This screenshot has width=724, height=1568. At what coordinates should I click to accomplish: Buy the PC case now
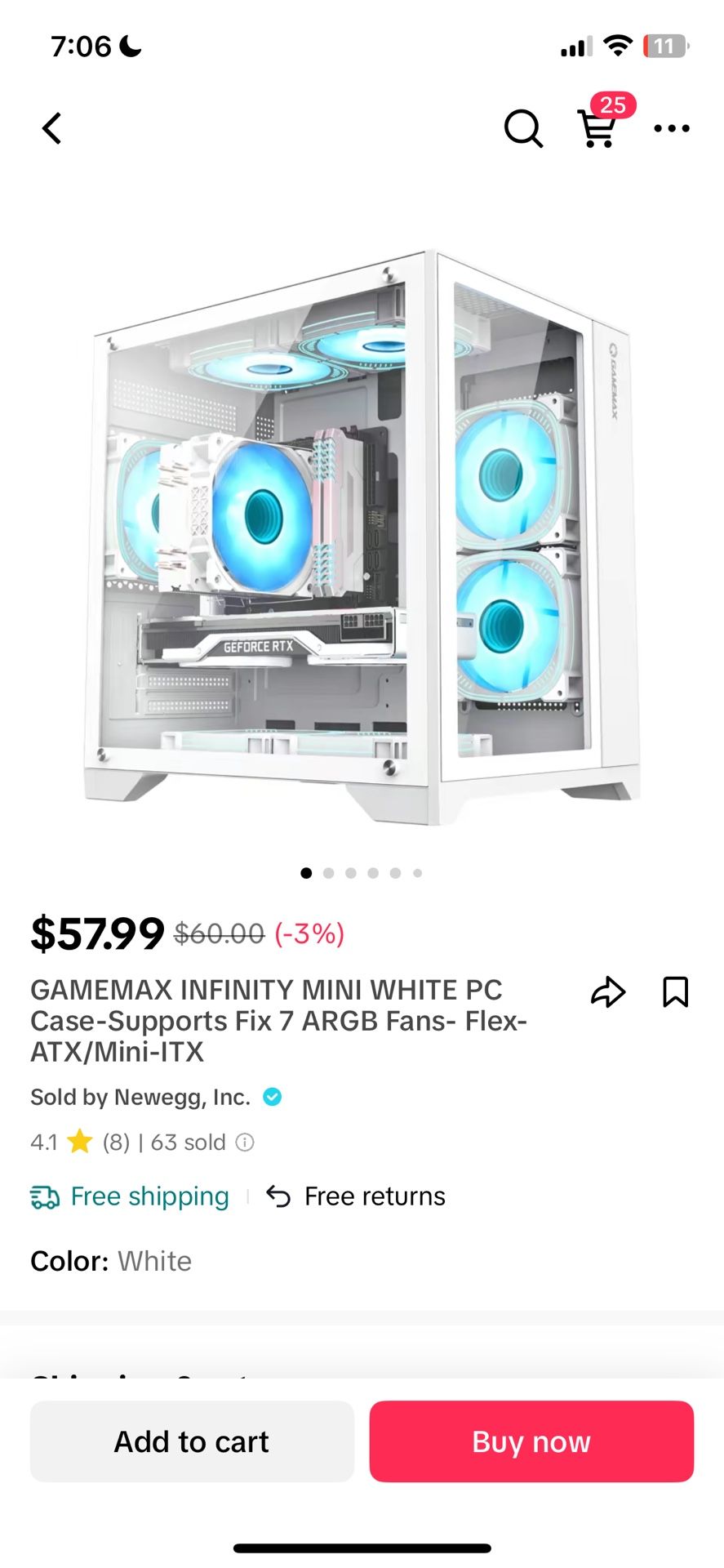531,1441
